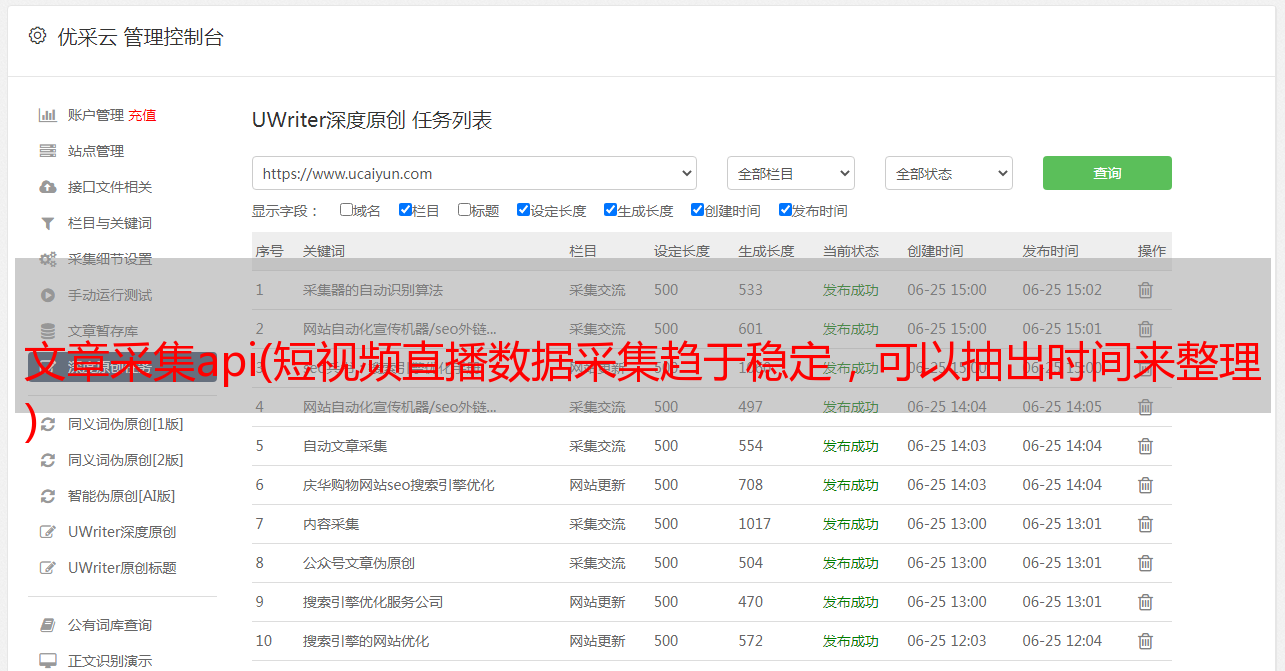Uncheck the 栏目 field checkbox
Viewport: 1285px width, 671px height.
[405, 210]
